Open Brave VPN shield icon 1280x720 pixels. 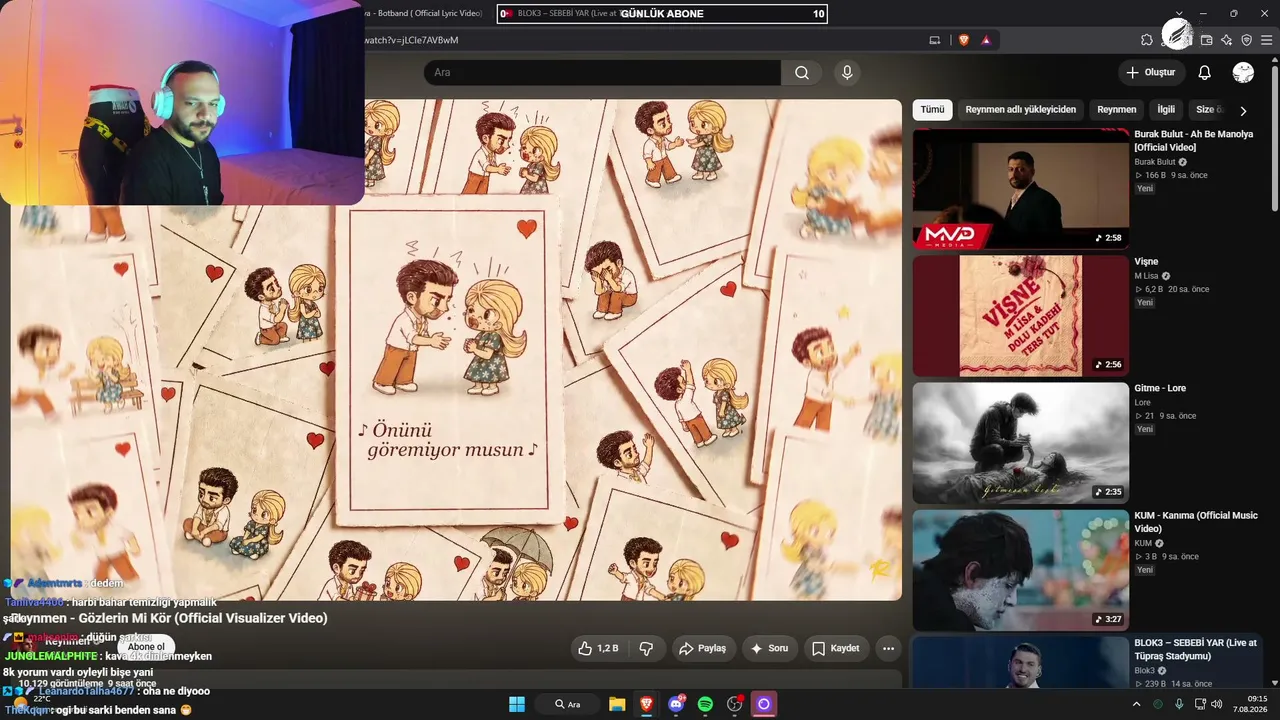click(1247, 40)
